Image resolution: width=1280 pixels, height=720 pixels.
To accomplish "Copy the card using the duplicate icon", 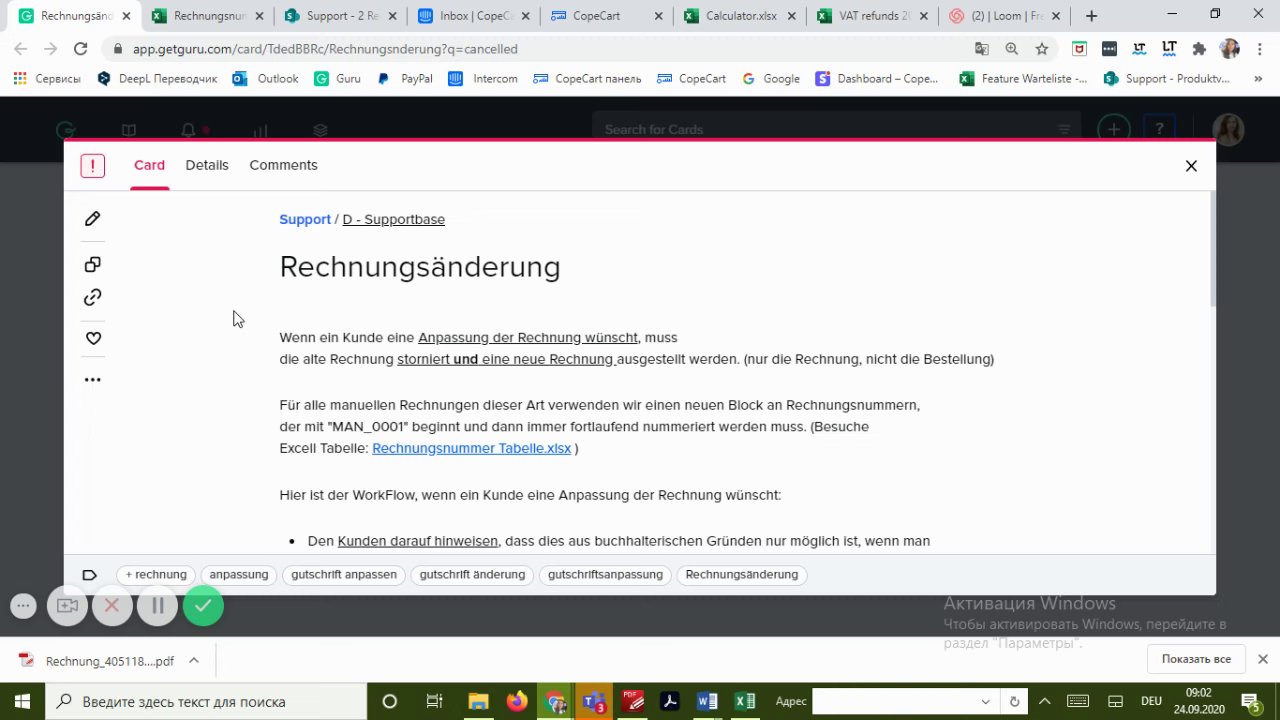I will 93,265.
